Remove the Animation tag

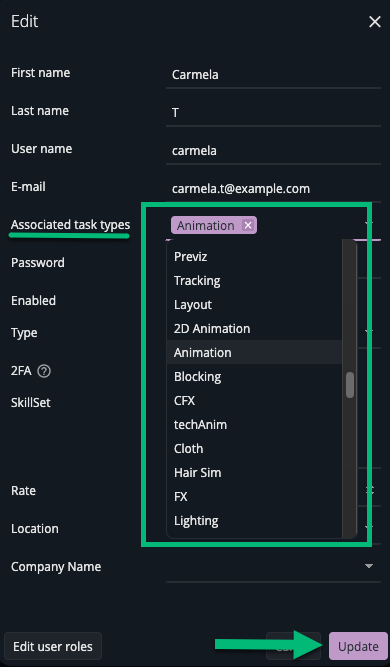click(x=248, y=225)
